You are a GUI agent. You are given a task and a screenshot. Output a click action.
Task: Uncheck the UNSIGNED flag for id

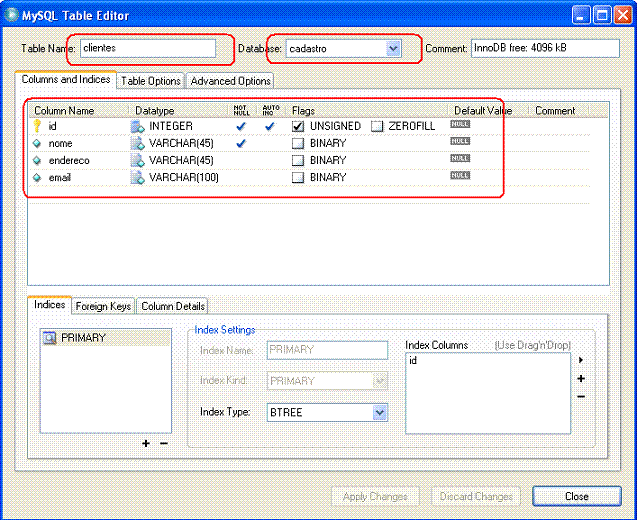(298, 126)
